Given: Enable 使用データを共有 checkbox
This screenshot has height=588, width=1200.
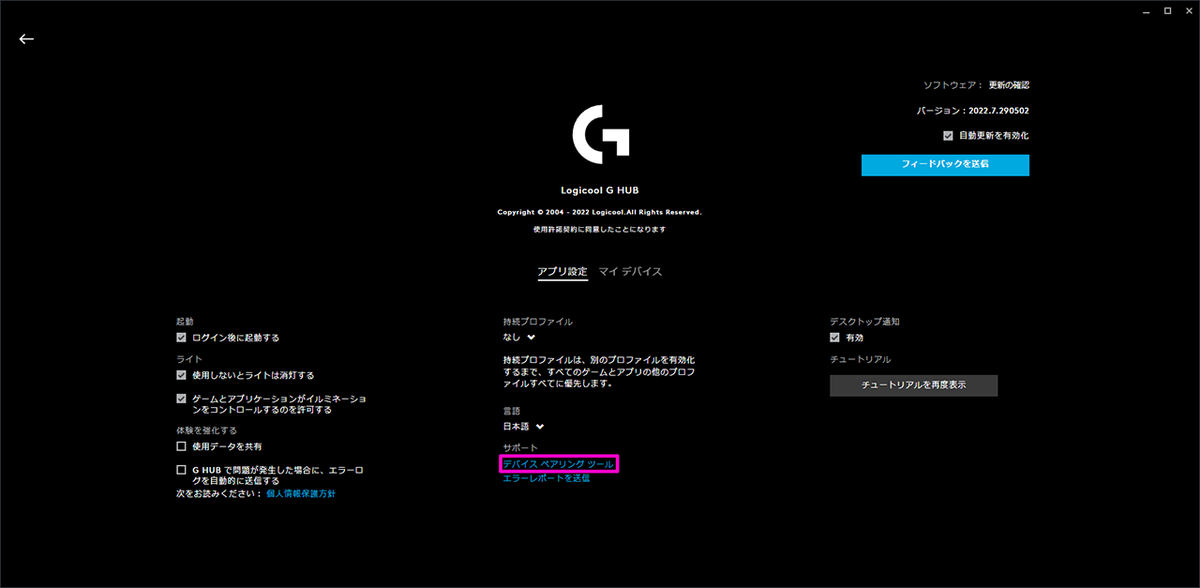Looking at the screenshot, I should pos(181,446).
